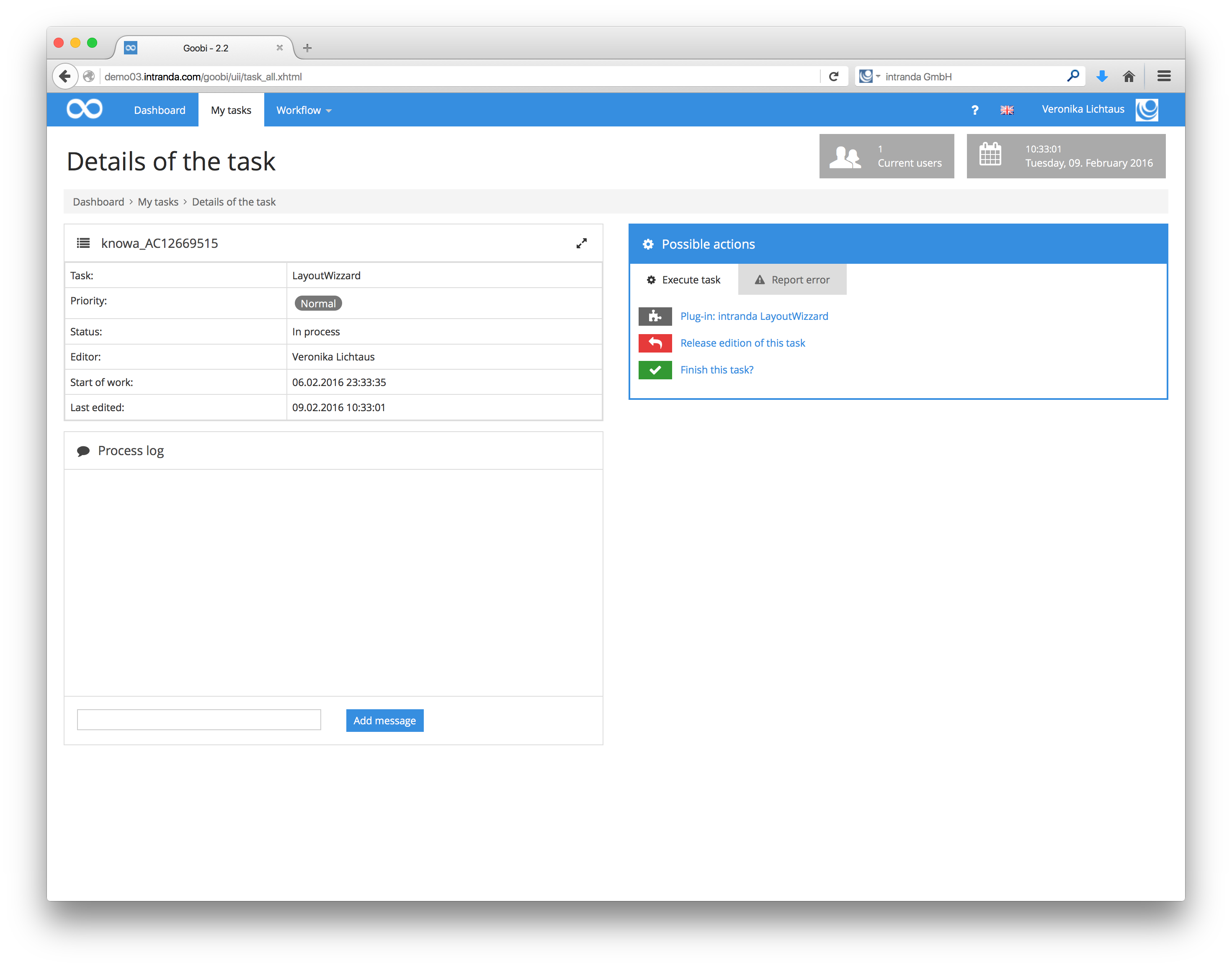Screen dimensions: 1232x968
Task: Switch language via the UK flag icon
Action: pos(1006,110)
